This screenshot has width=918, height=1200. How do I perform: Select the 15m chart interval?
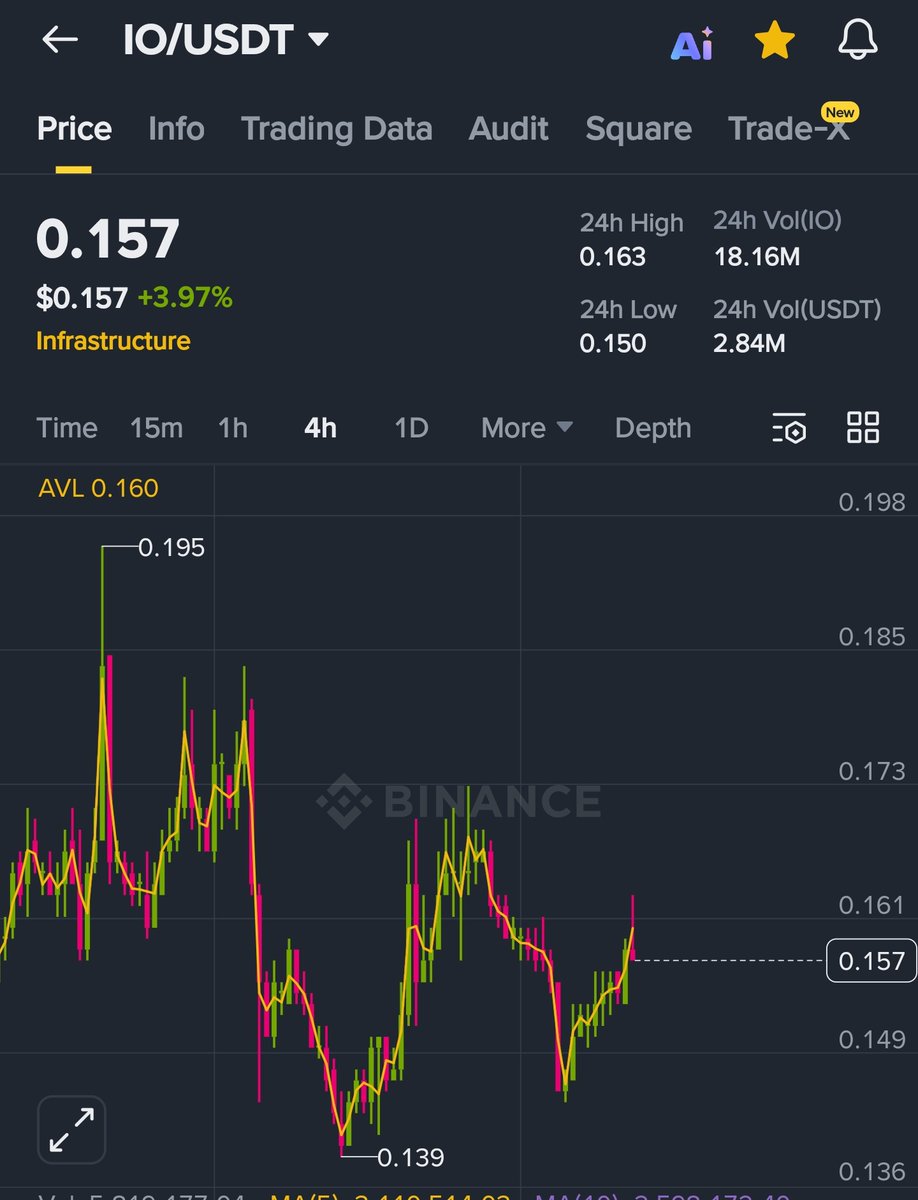tap(156, 428)
